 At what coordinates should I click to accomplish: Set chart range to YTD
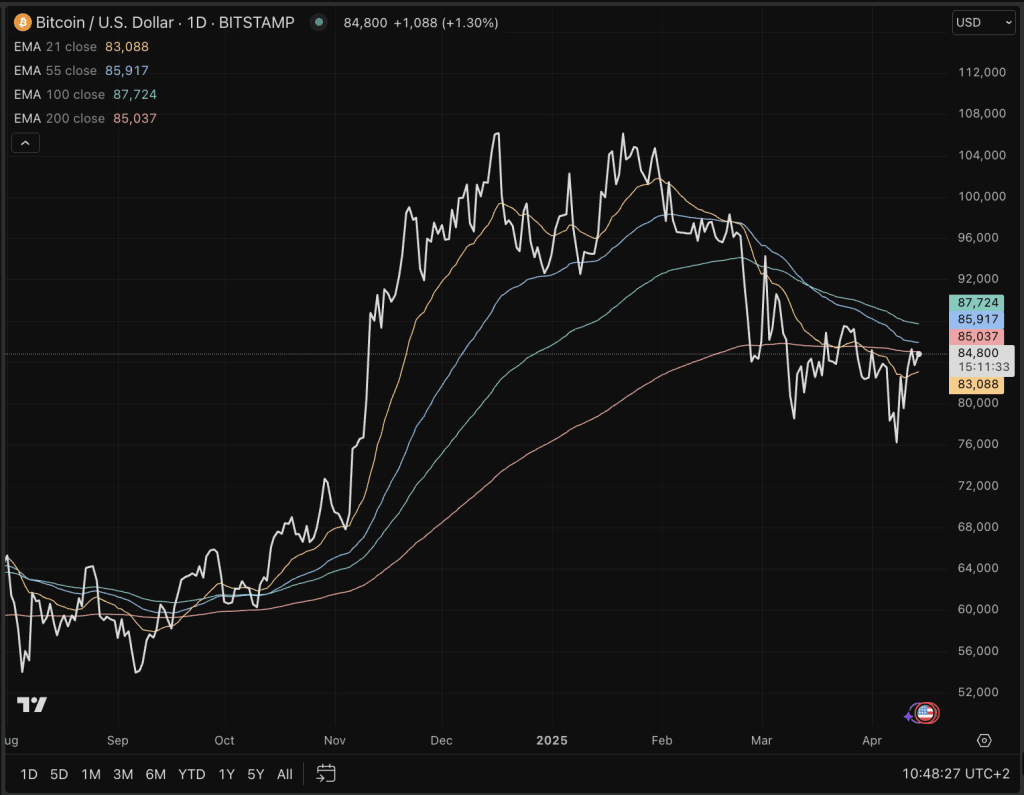(x=192, y=774)
